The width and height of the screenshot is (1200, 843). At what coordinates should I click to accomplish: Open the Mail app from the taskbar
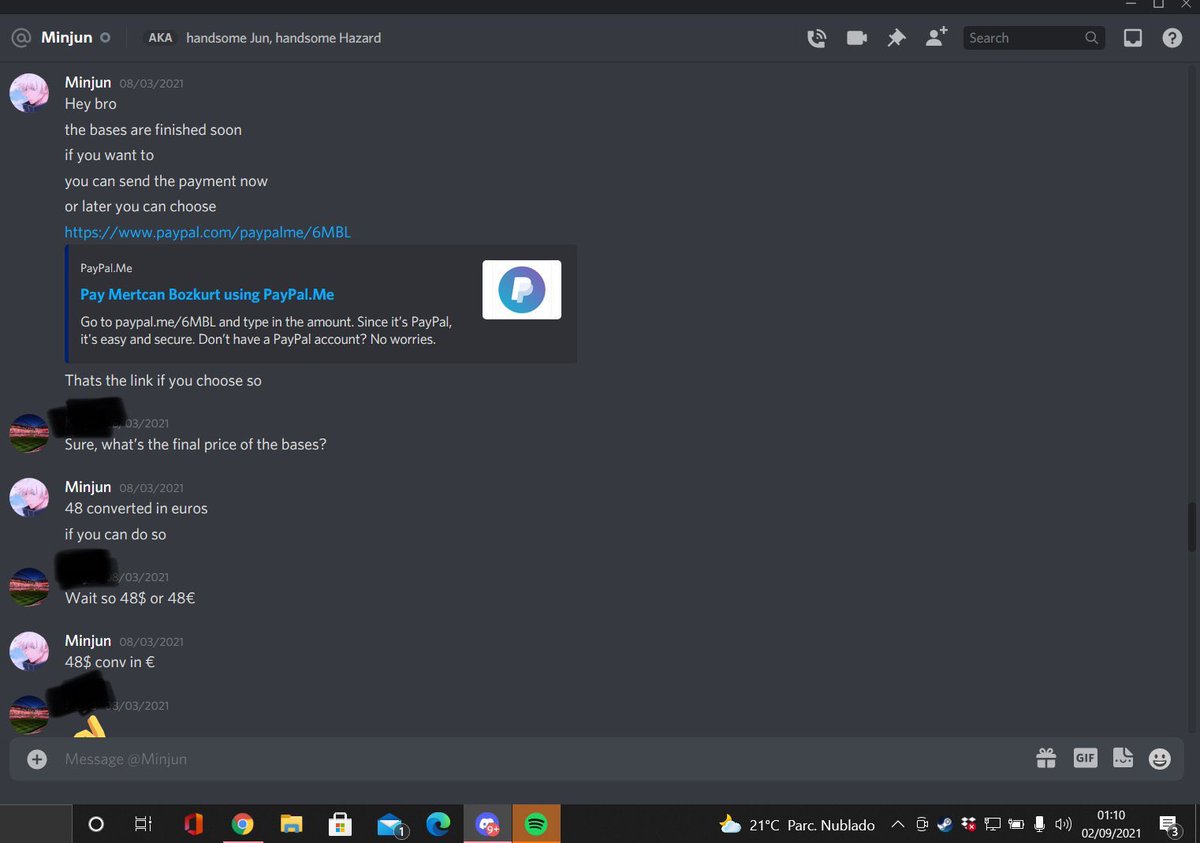[x=390, y=825]
